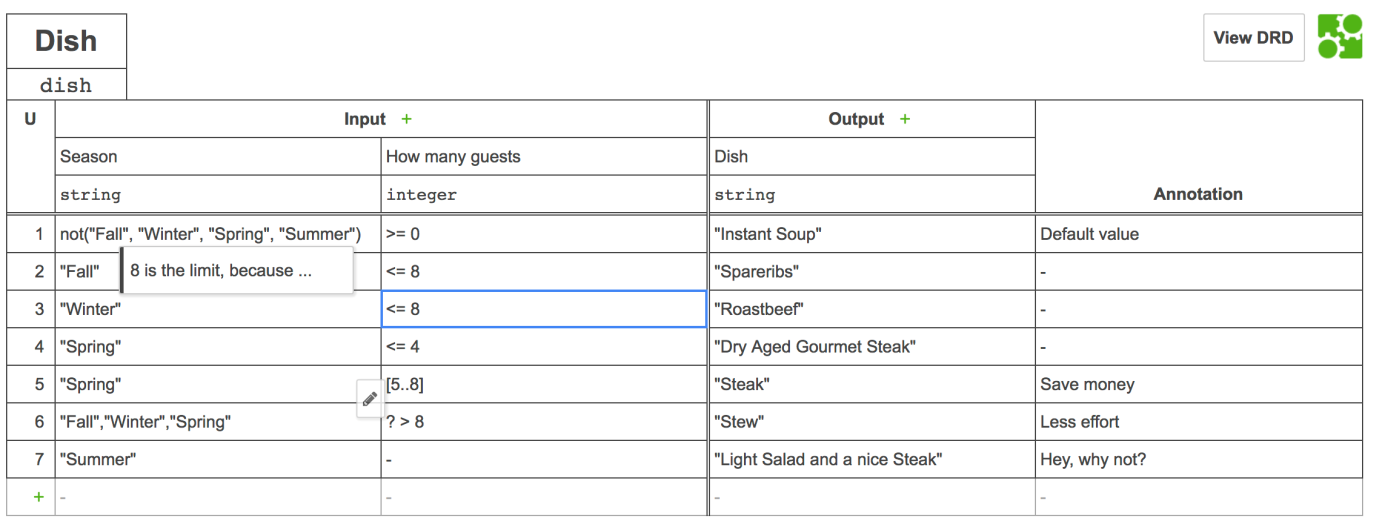Screen dimensions: 1385x527
Task: Click the green bpmn.io logo icon
Action: point(1340,37)
